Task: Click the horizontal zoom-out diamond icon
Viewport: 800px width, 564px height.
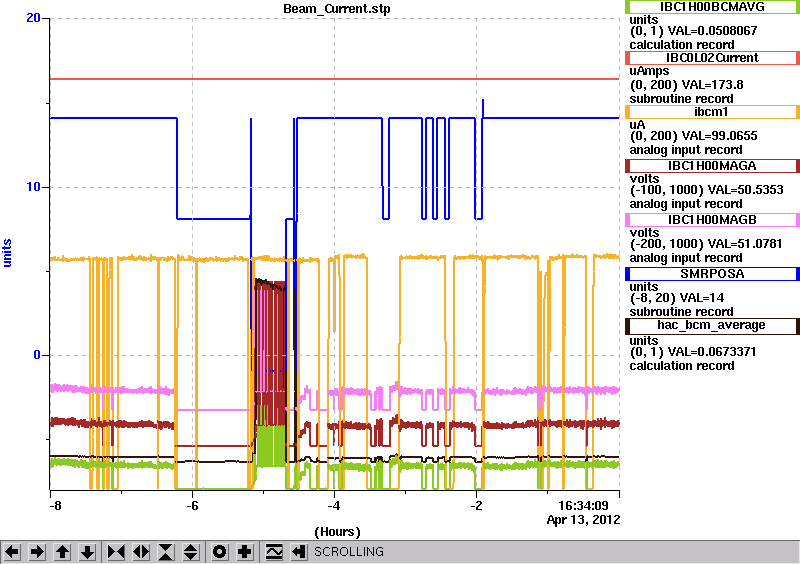Action: tap(141, 552)
